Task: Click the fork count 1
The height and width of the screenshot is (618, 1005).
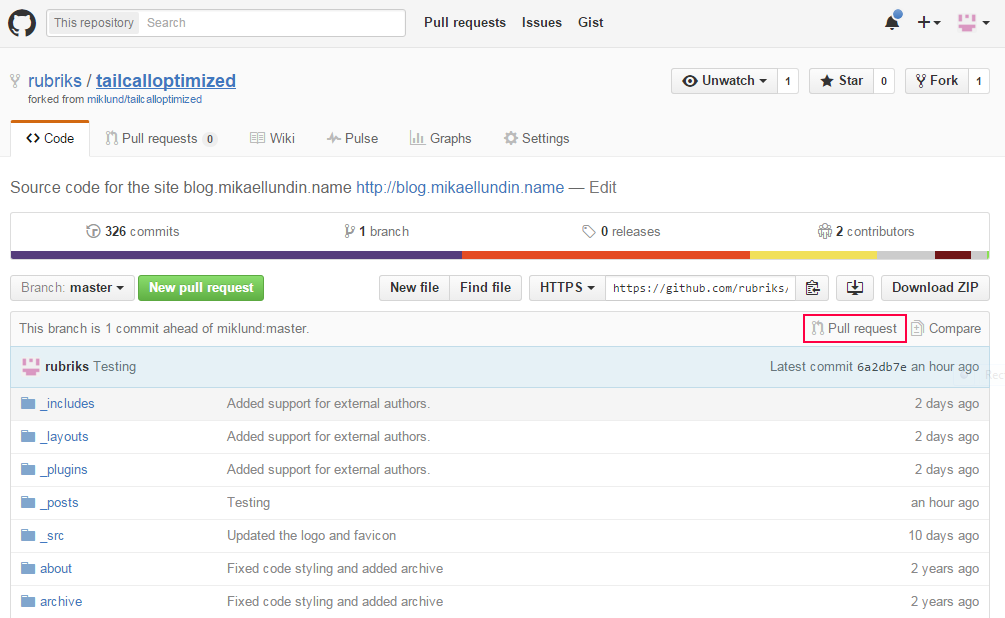Action: tap(979, 81)
